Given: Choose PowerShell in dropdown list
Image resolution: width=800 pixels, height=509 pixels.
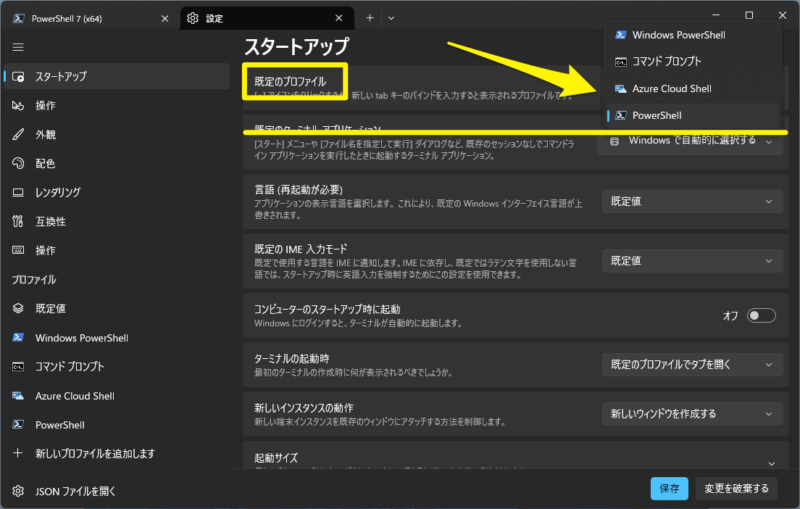Looking at the screenshot, I should click(x=692, y=115).
